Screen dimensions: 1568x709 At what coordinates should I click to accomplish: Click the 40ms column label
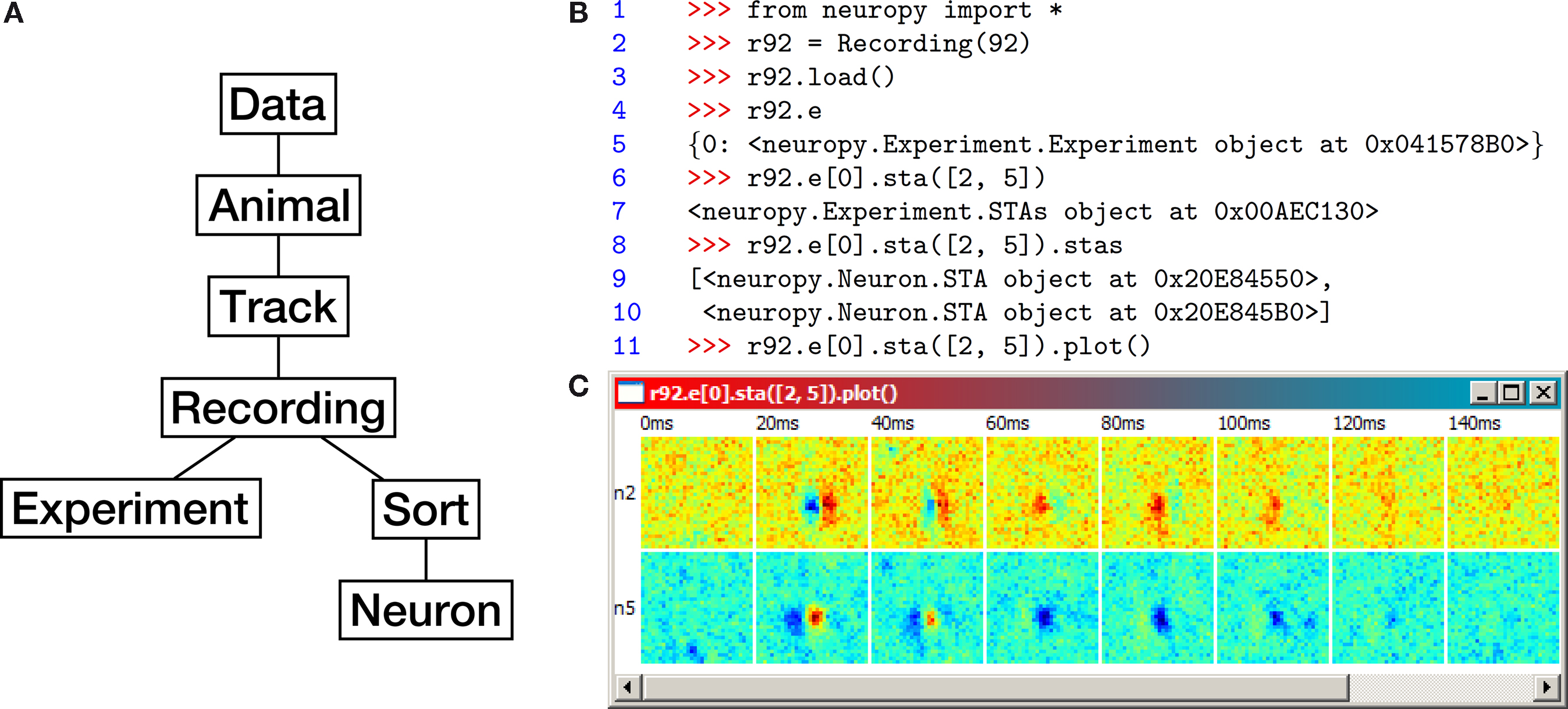click(893, 423)
